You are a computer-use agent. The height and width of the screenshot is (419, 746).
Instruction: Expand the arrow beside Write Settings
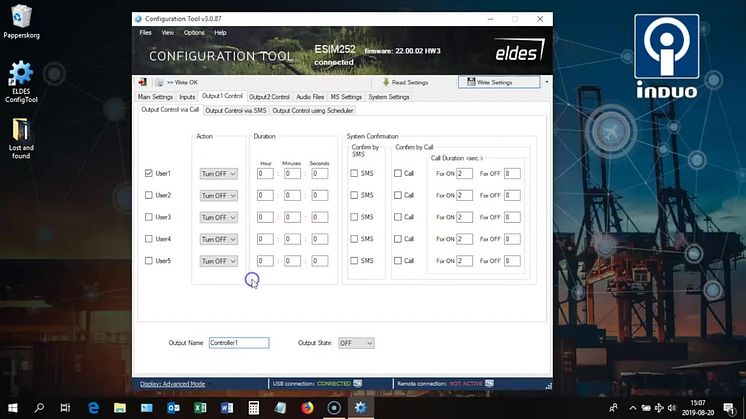coord(546,82)
